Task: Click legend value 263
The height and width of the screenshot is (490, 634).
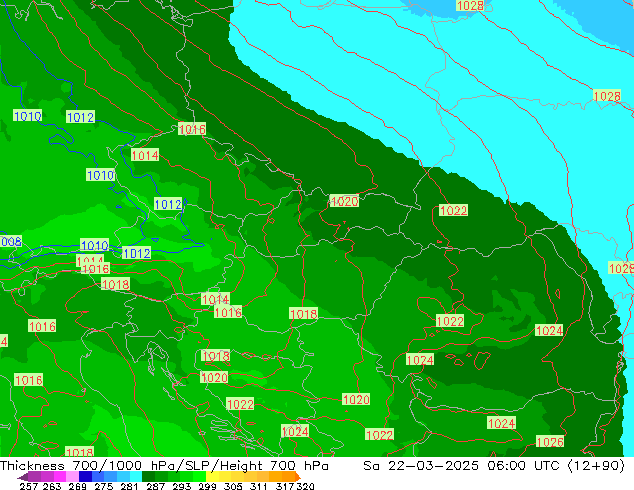Action: point(51,486)
